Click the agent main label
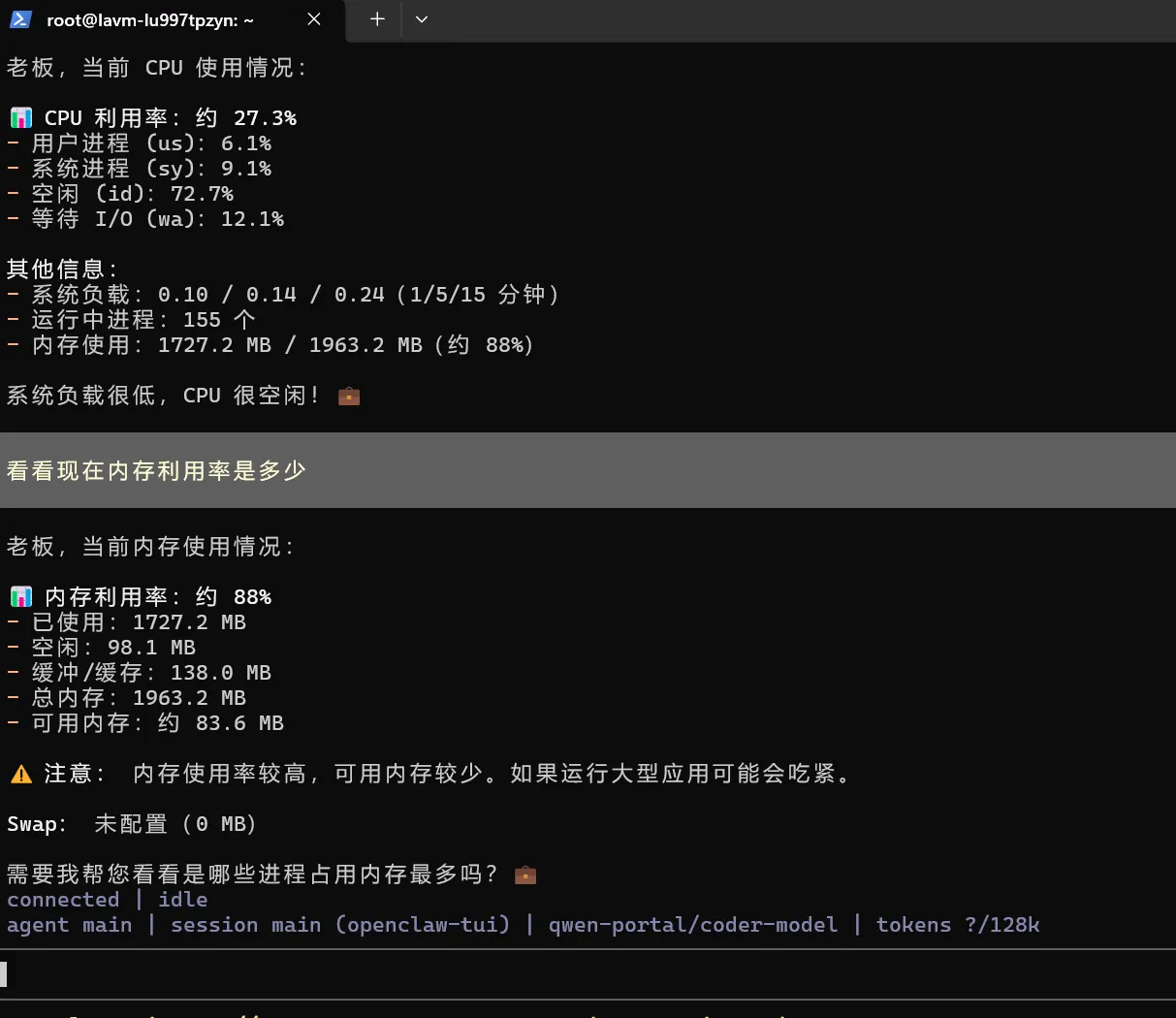 [x=69, y=925]
